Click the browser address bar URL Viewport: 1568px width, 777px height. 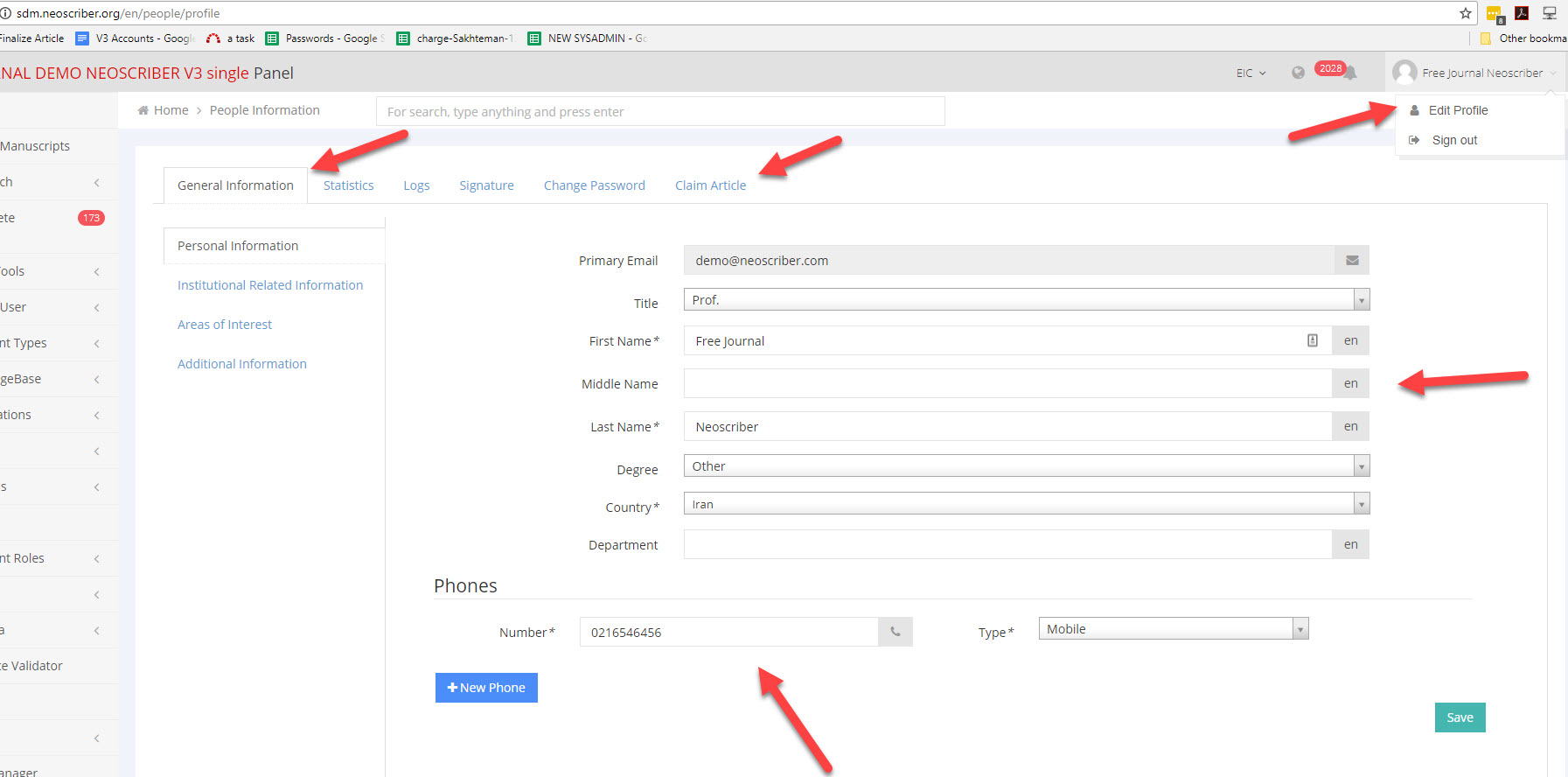pos(118,13)
